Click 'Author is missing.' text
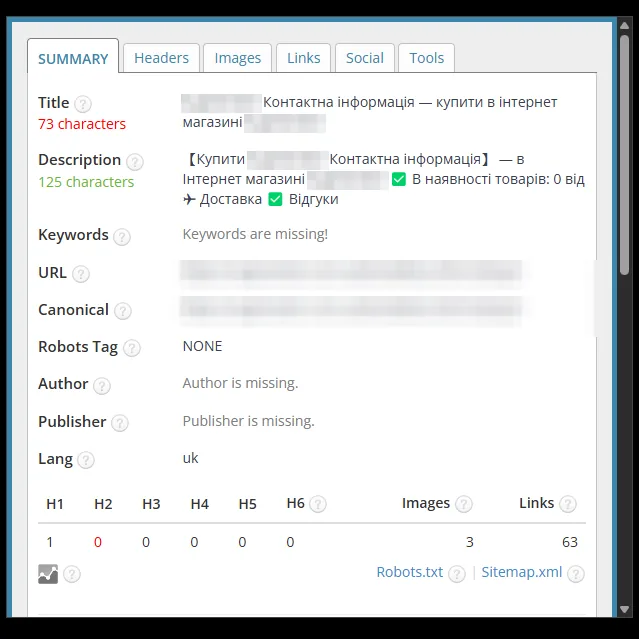Viewport: 639px width, 639px height. point(240,383)
